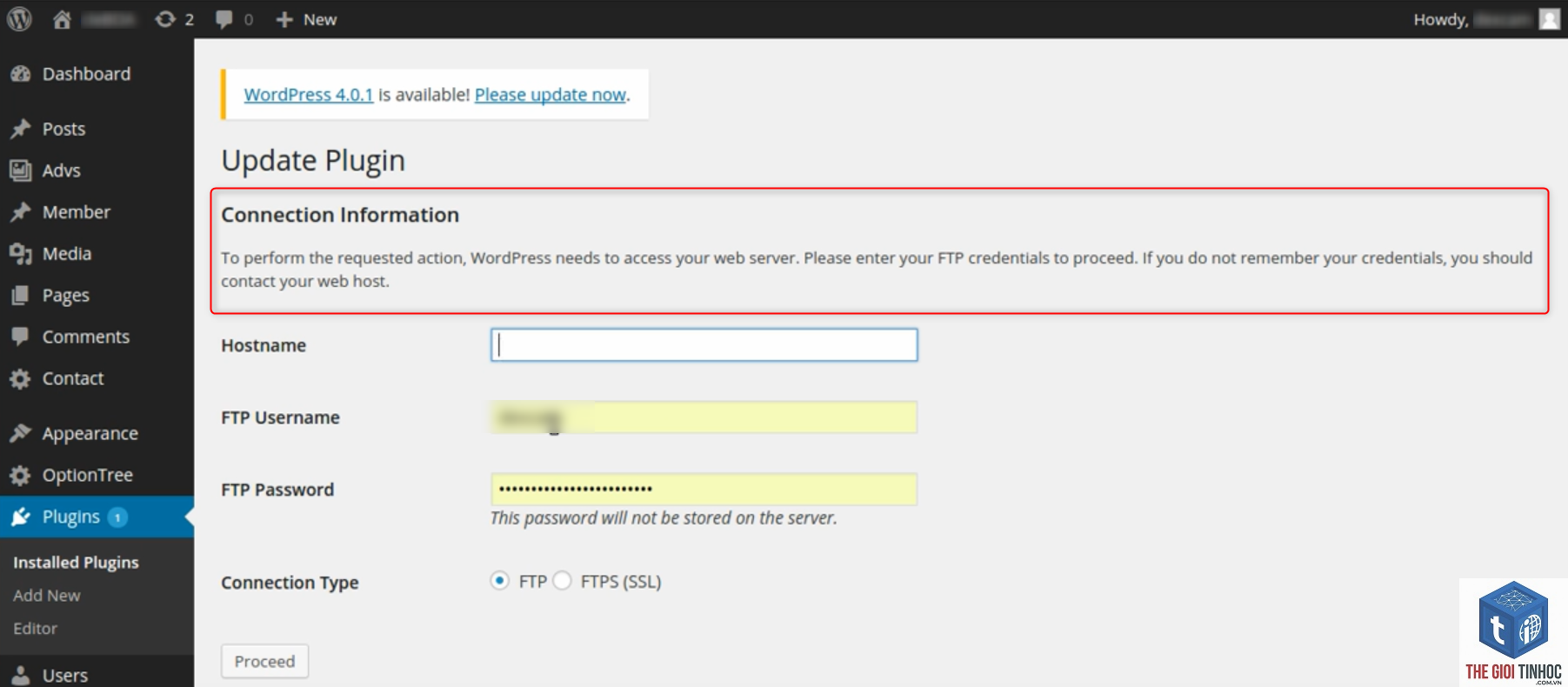This screenshot has height=687, width=1568.
Task: Click the blurred site name in admin bar
Action: pyautogui.click(x=109, y=19)
